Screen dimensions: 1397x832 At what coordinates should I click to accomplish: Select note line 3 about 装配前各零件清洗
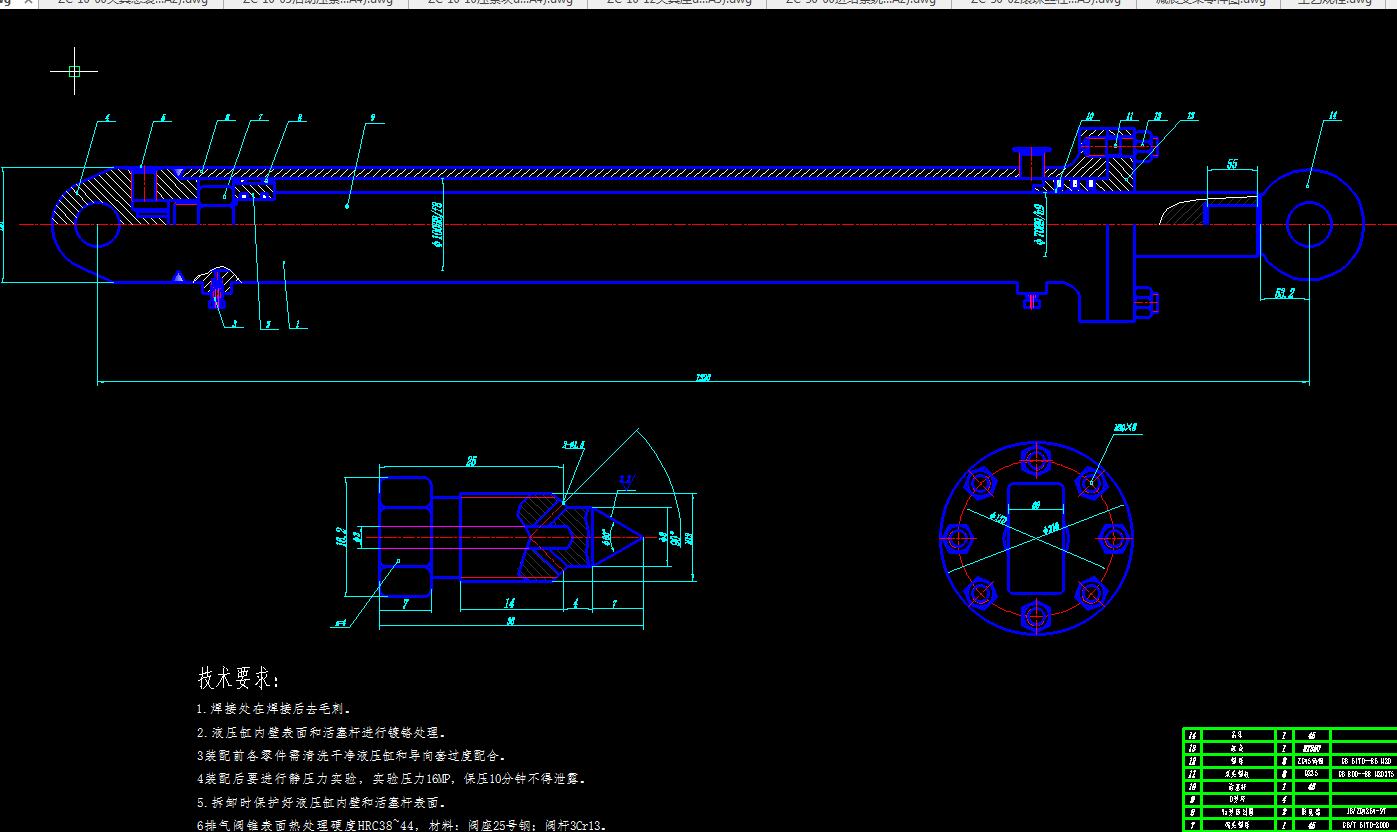point(351,756)
